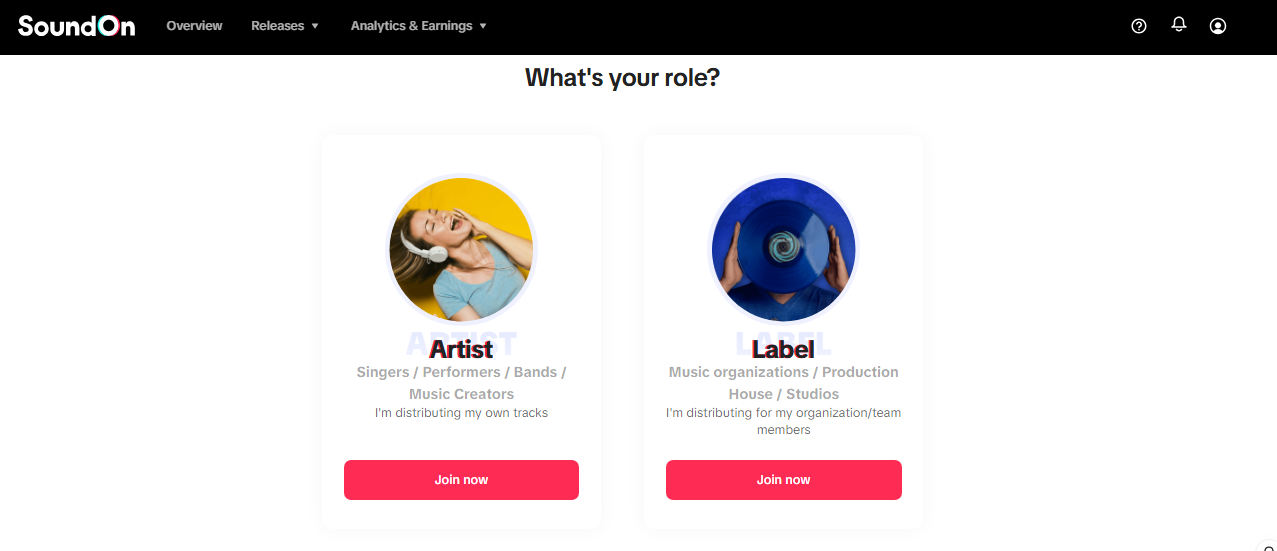Viewport: 1277px width, 551px height.
Task: Click the magnifier icon at bottom-right corner
Action: coord(1268,545)
